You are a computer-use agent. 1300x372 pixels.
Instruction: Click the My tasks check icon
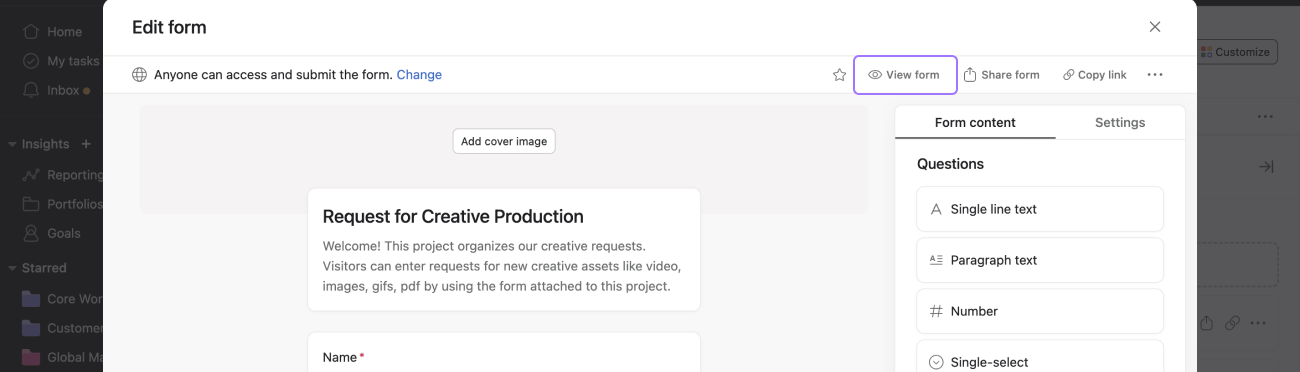(x=31, y=61)
